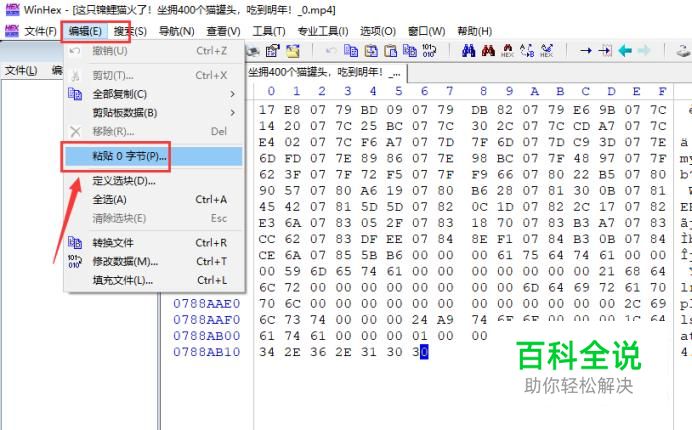Choose 全选(A) menu entry

[154, 200]
